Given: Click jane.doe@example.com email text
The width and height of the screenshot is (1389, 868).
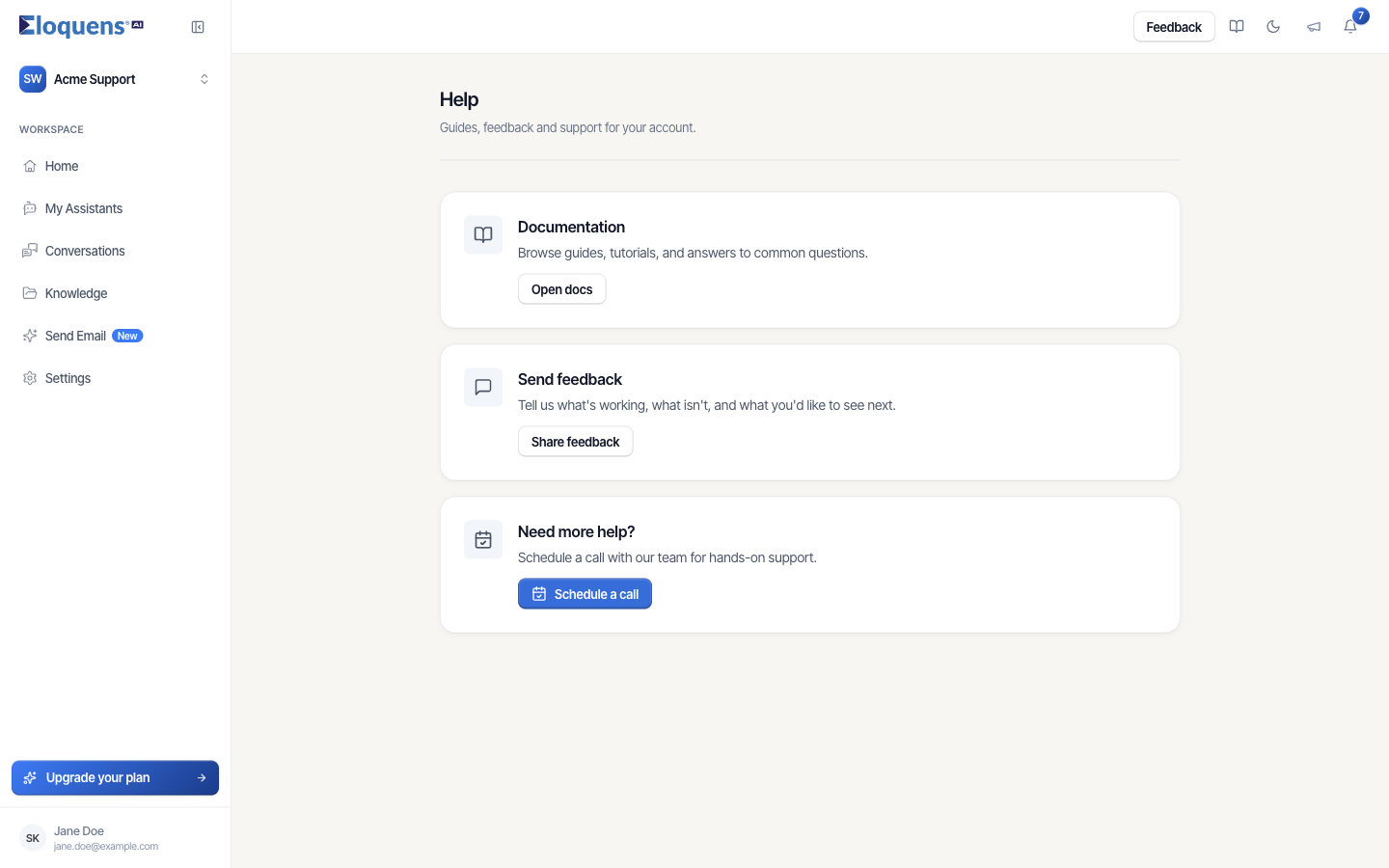Looking at the screenshot, I should 106,846.
